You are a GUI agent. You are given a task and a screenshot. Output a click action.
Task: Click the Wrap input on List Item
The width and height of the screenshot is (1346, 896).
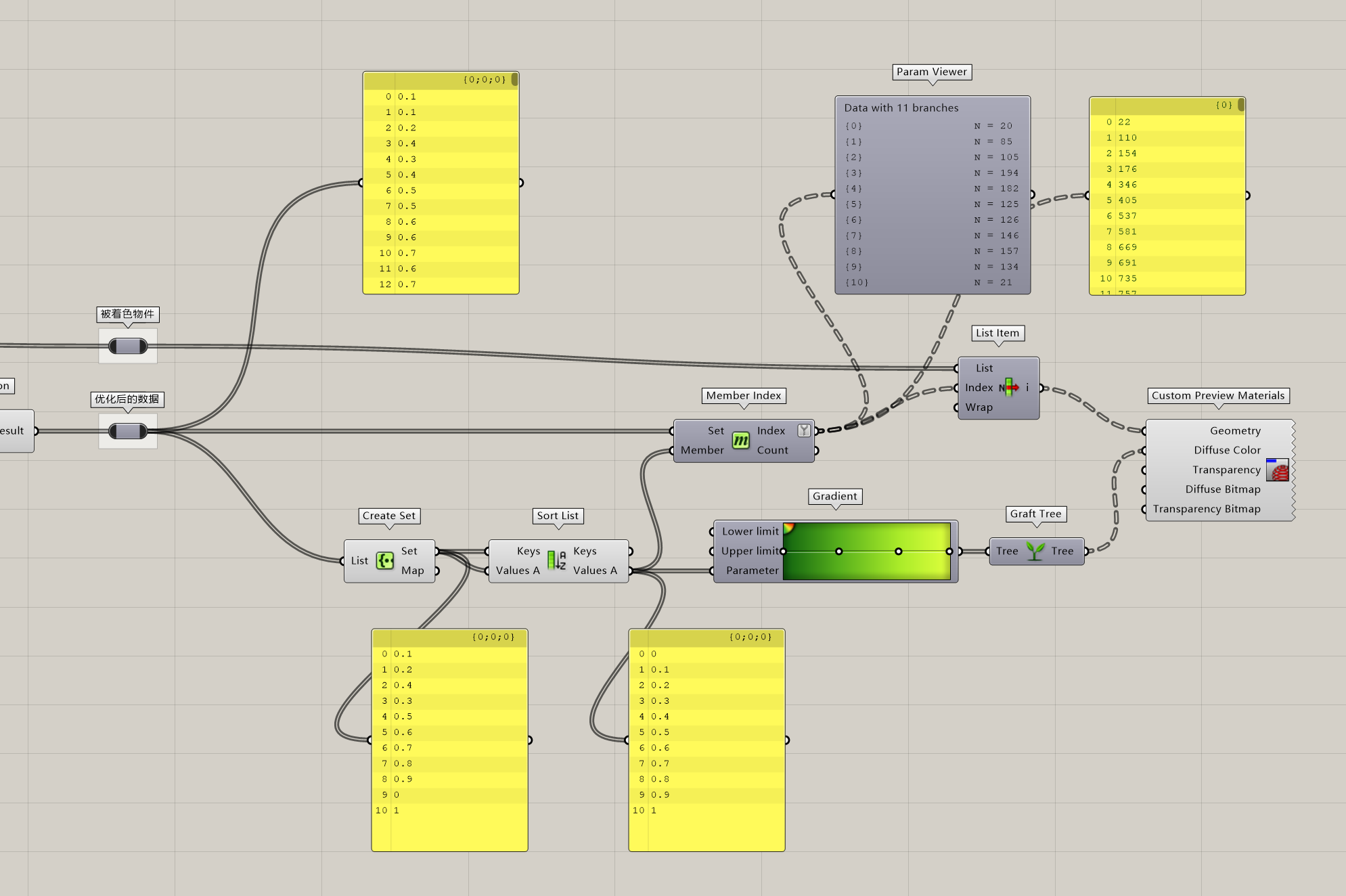pos(979,407)
